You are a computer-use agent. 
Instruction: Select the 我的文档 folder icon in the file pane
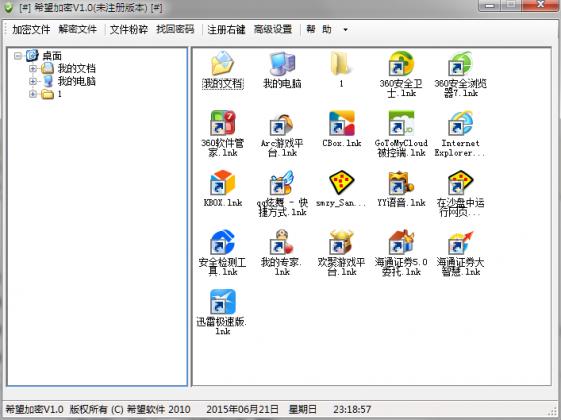(x=223, y=64)
